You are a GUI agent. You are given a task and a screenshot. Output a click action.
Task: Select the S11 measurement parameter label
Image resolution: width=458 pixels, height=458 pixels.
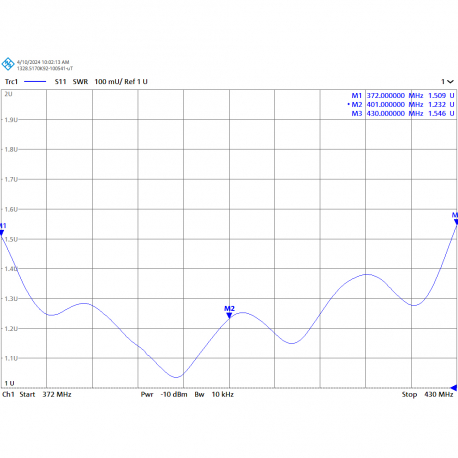tap(60, 82)
